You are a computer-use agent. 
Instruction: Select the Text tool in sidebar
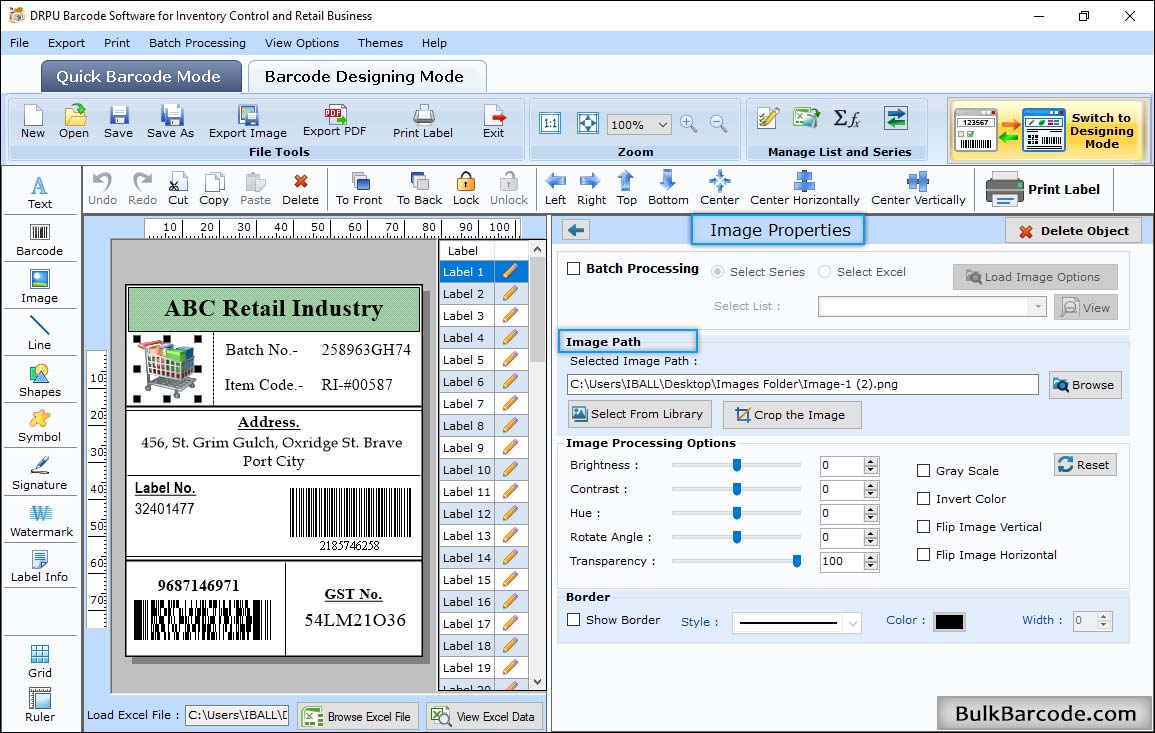[40, 192]
